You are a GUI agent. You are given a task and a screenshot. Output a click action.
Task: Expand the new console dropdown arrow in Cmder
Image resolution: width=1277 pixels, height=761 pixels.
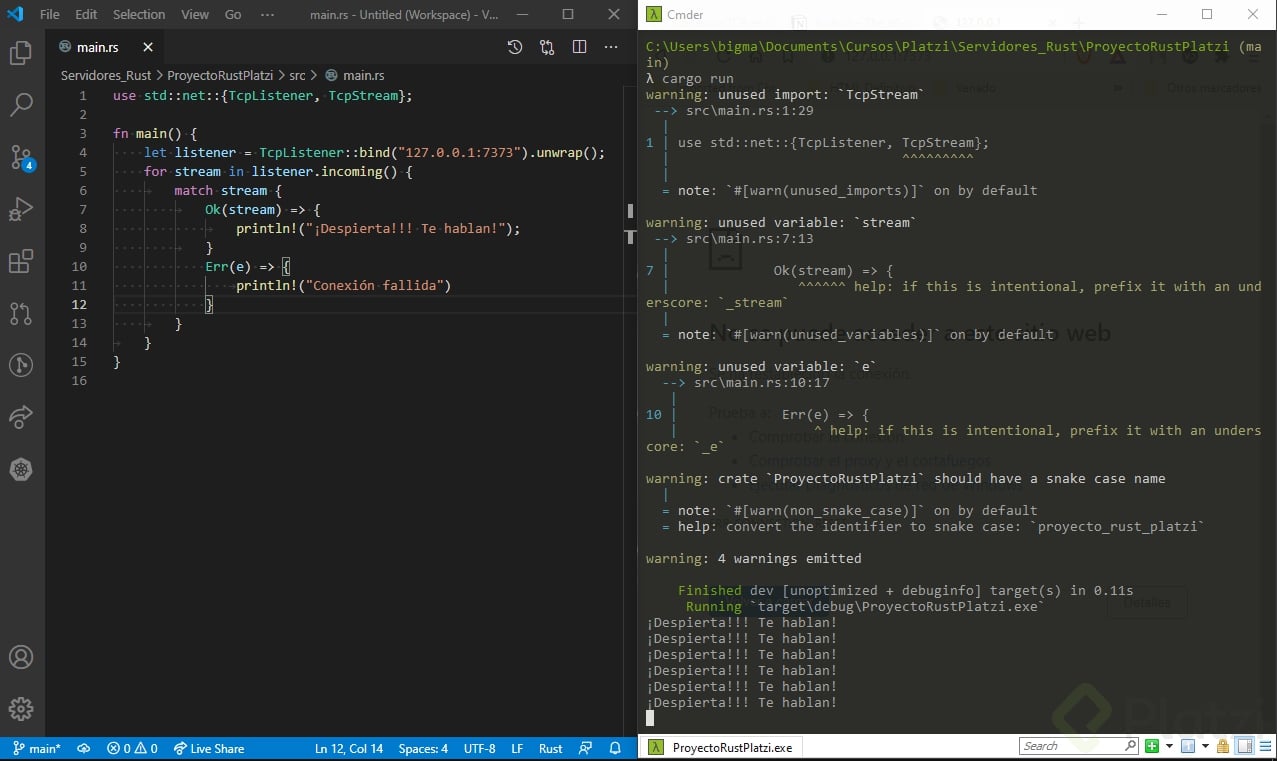1169,746
